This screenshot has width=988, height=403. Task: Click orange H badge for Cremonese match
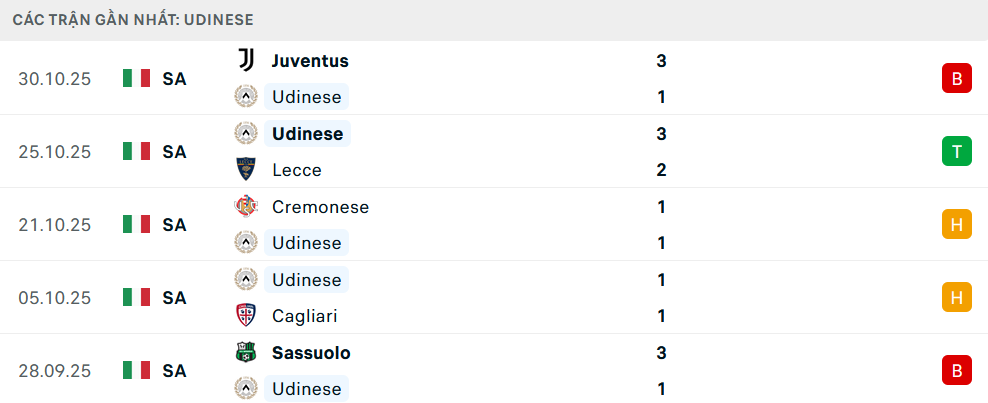pos(956,225)
